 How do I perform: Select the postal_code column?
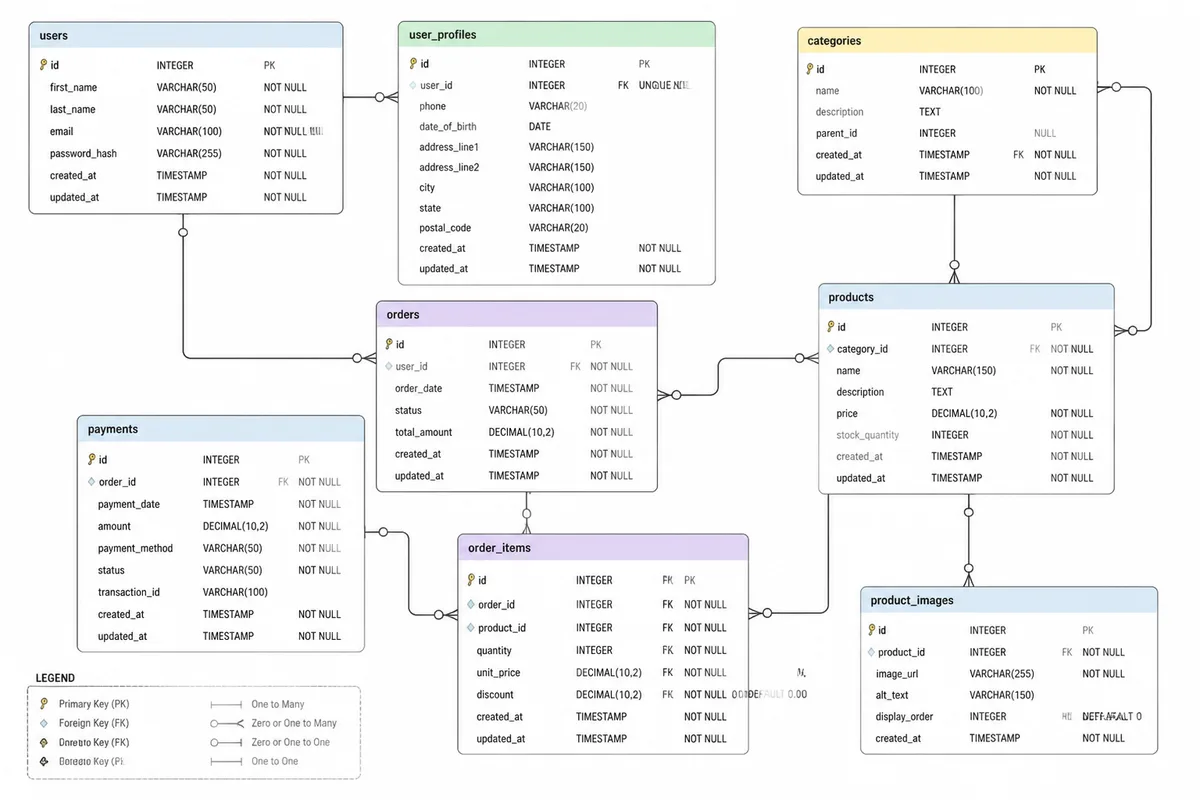click(445, 228)
